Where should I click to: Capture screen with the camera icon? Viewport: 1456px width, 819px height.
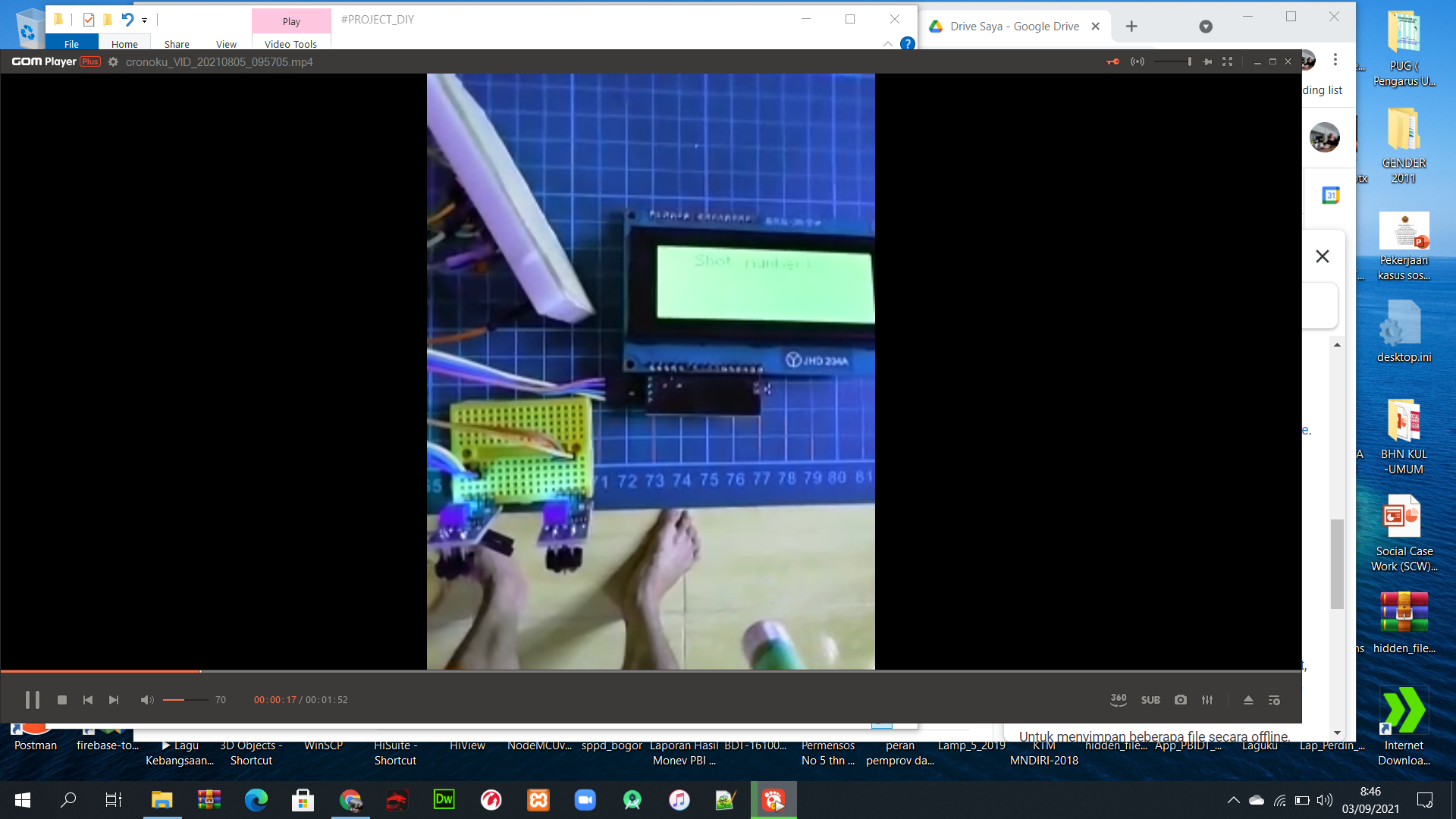[x=1181, y=700]
